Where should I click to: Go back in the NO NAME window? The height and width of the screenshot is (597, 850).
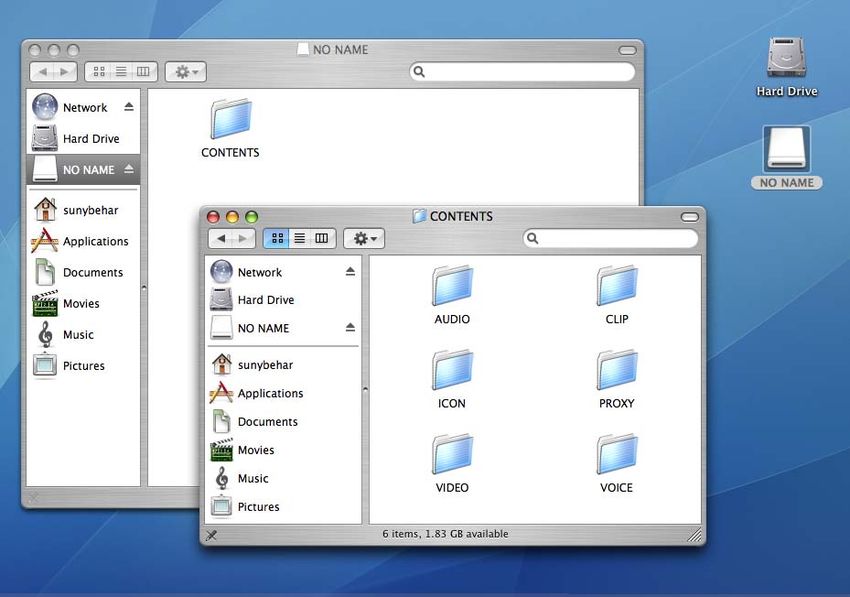(42, 72)
